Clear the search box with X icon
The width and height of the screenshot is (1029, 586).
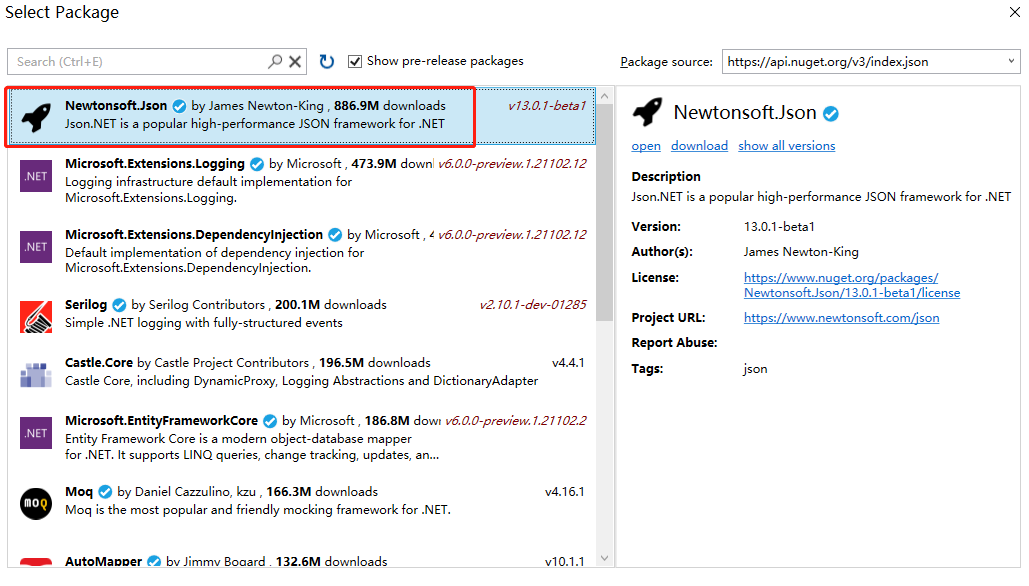pyautogui.click(x=295, y=62)
